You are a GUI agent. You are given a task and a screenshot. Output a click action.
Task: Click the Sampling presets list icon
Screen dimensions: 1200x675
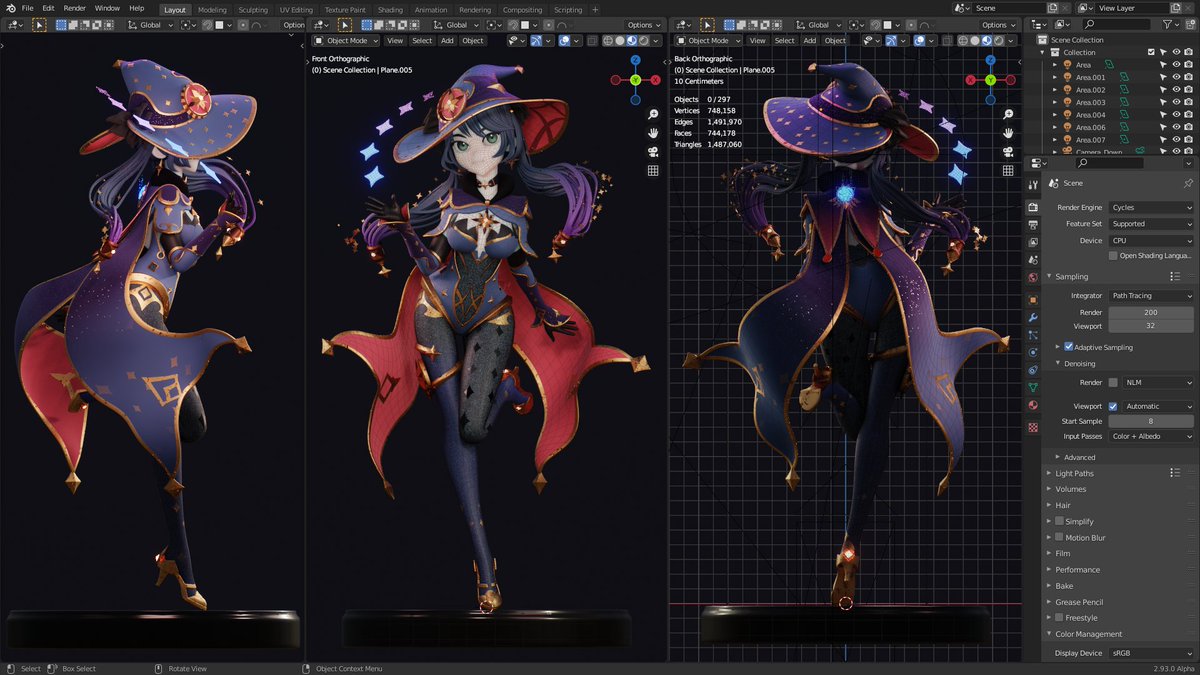(1176, 276)
